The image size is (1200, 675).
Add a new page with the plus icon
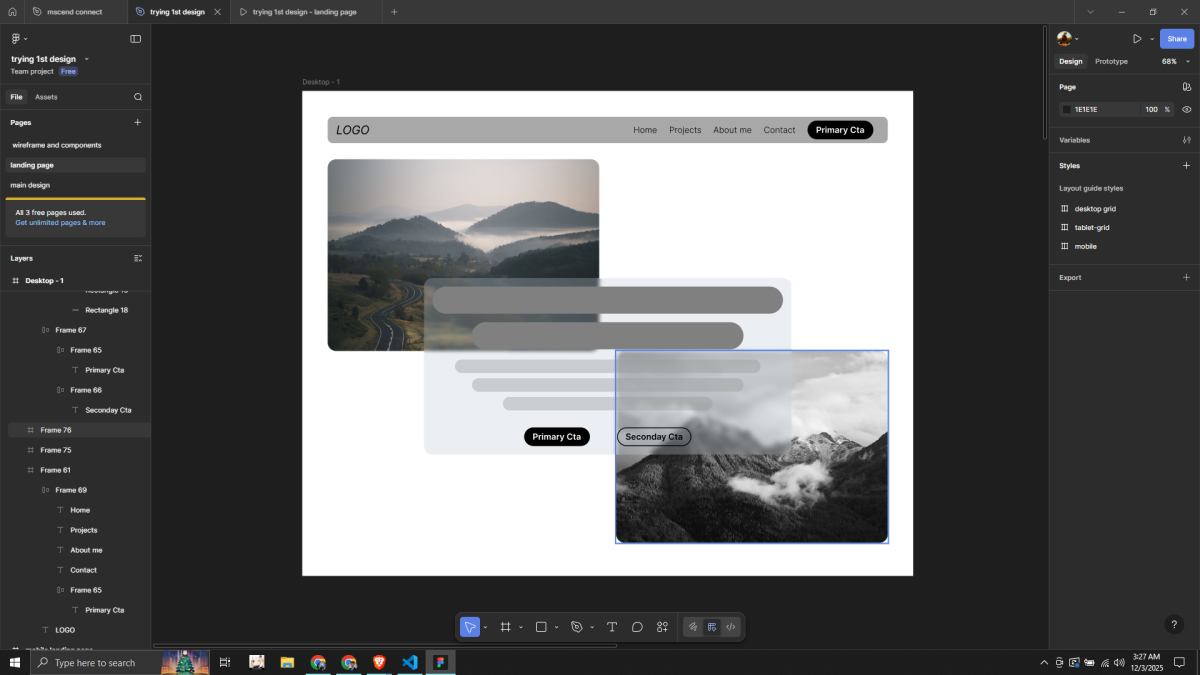(138, 122)
